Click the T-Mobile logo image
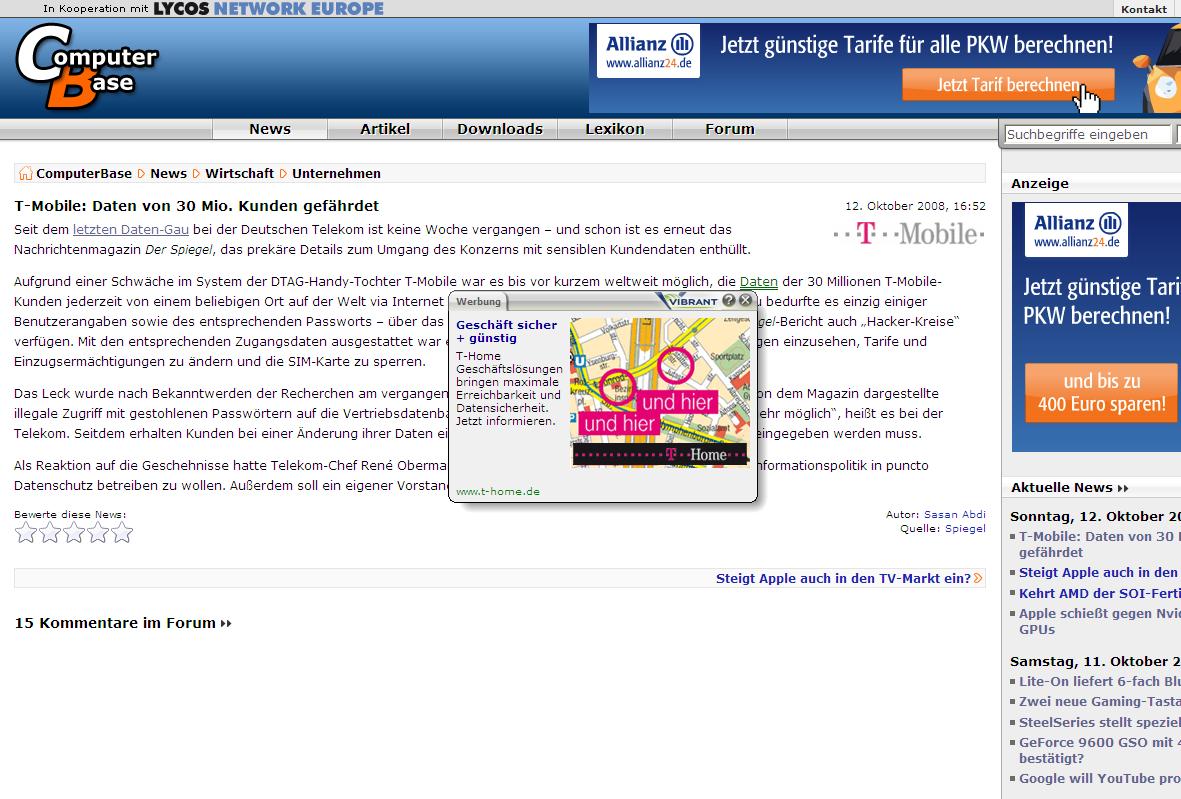The image size is (1181, 799). coord(909,233)
